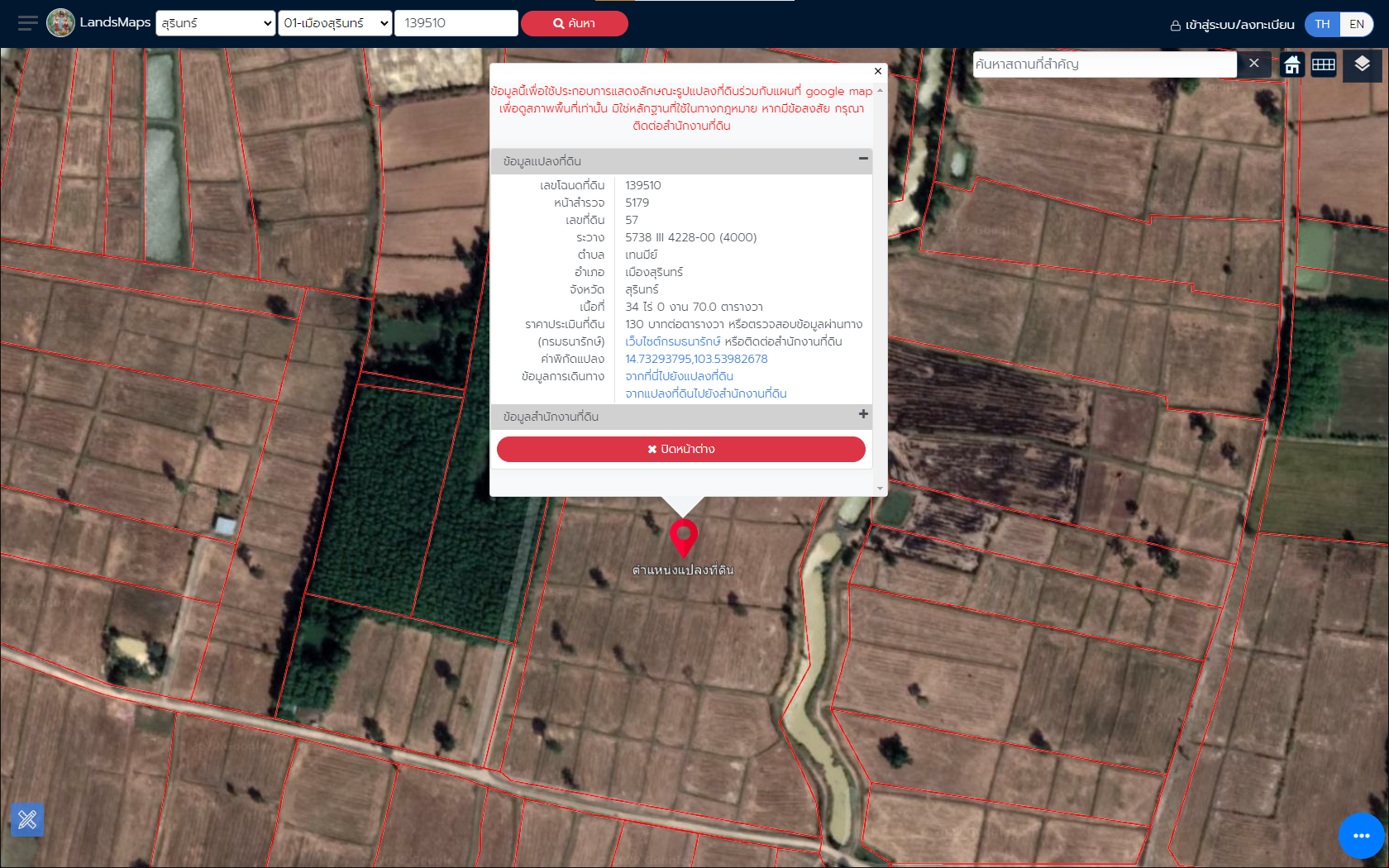This screenshot has height=868, width=1389.
Task: Click the survey page value 5179
Action: click(x=637, y=203)
